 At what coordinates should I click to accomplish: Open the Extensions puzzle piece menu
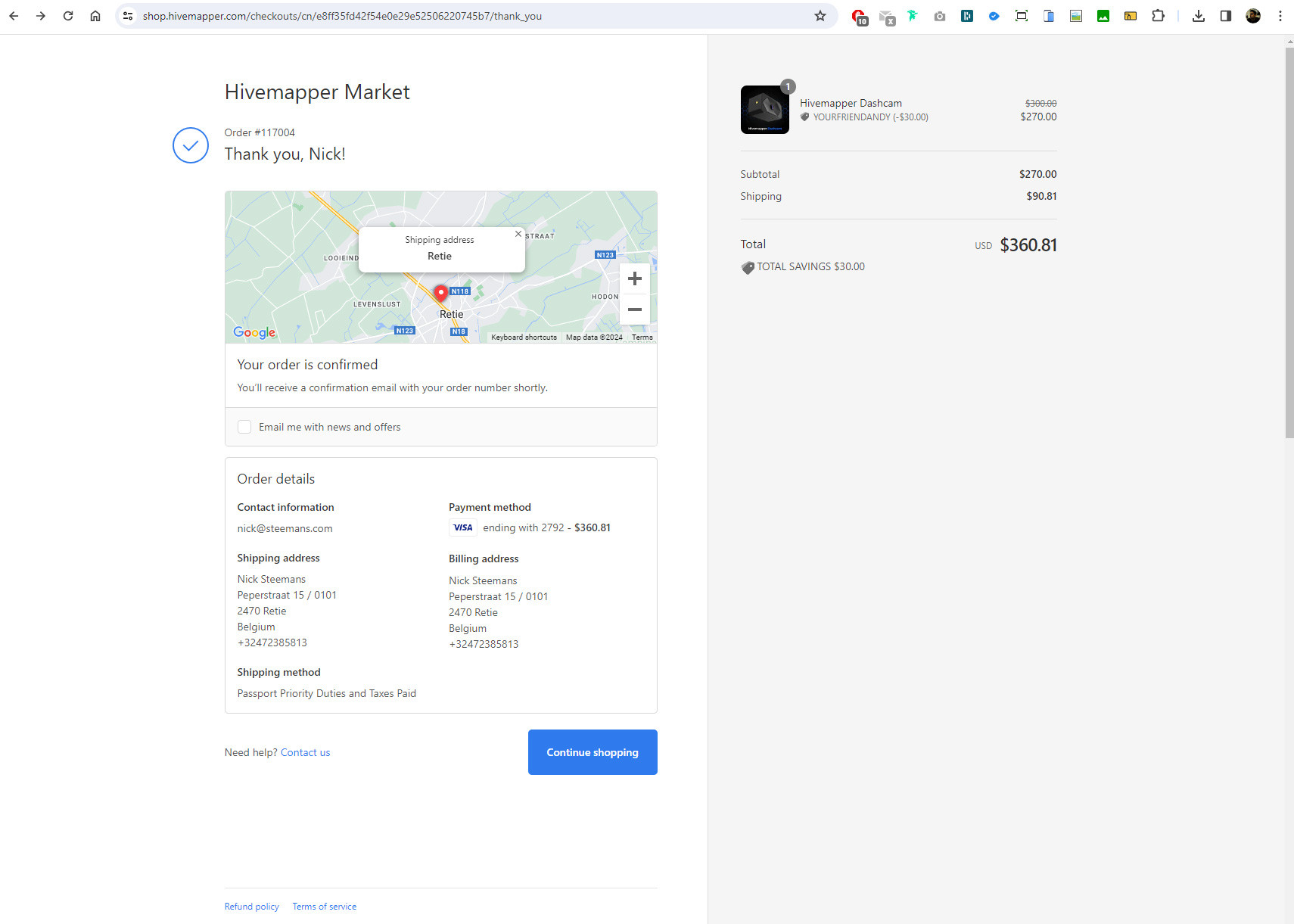point(1158,16)
